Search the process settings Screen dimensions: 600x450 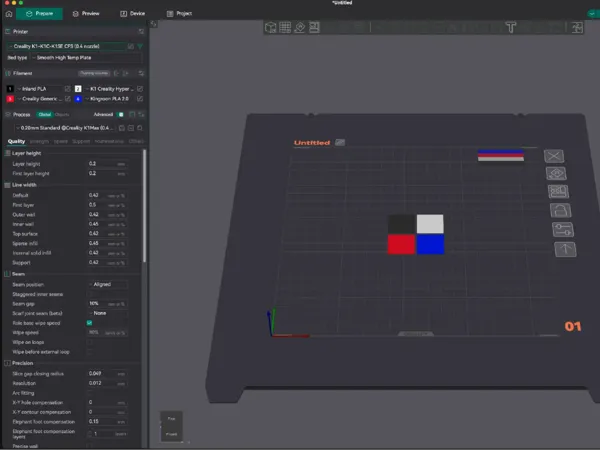click(140, 128)
